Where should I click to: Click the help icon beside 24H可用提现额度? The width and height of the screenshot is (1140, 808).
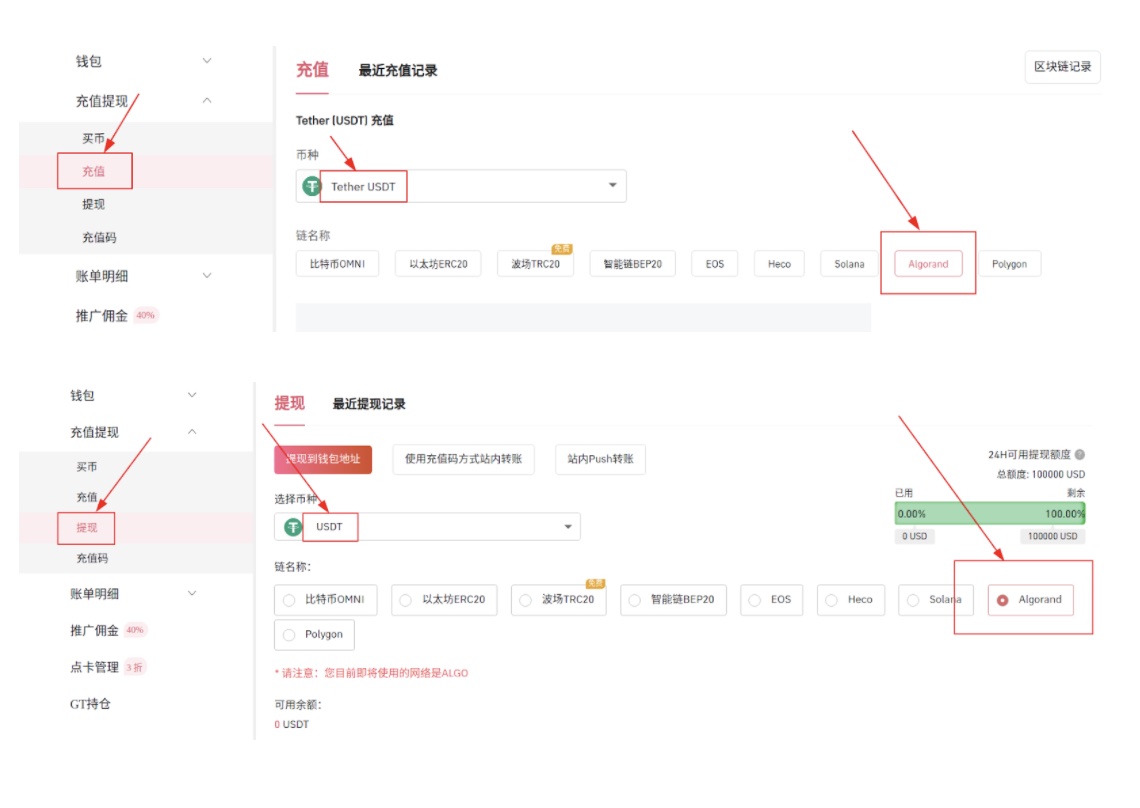1080,454
